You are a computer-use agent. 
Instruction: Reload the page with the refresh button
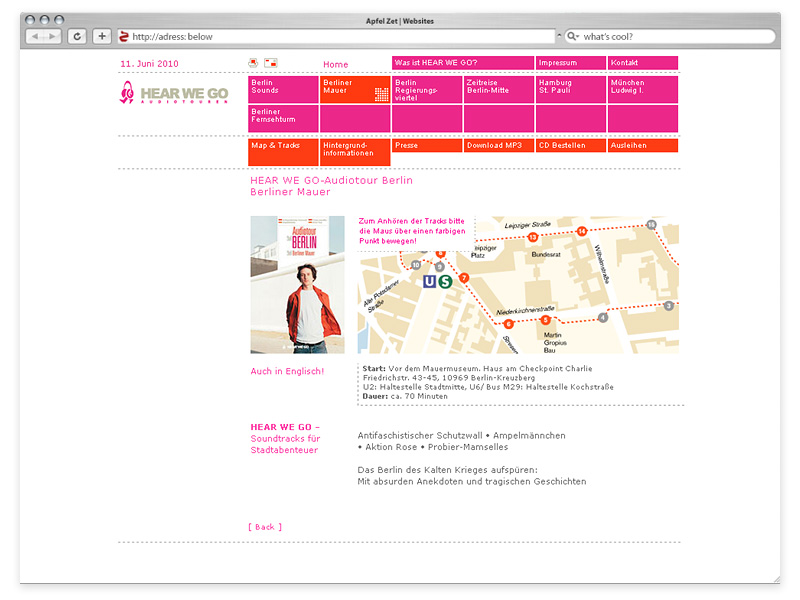pos(77,36)
